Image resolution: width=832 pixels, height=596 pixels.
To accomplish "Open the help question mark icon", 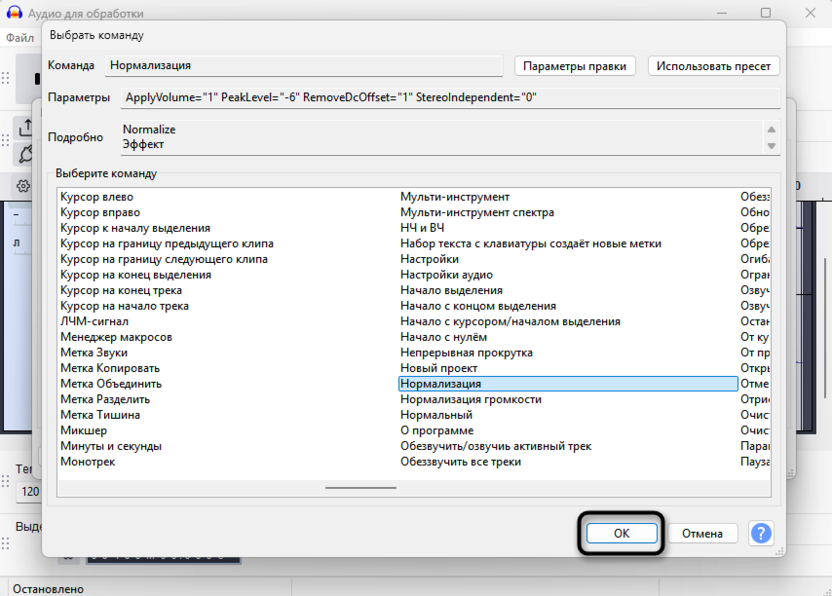I will point(761,533).
